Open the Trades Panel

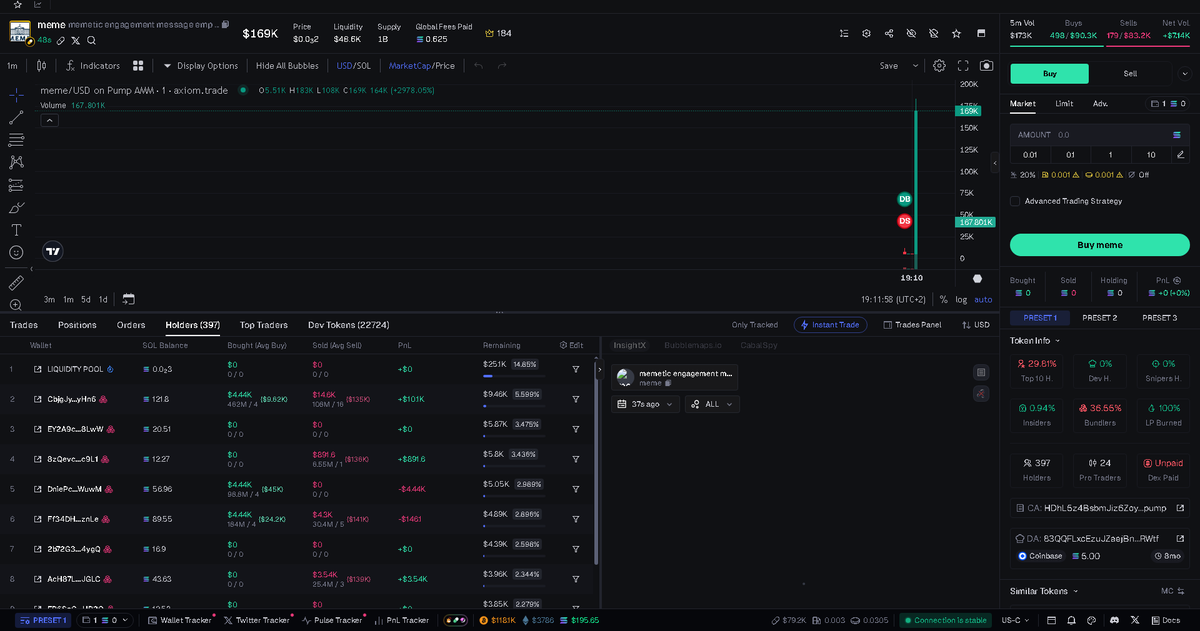pos(912,325)
